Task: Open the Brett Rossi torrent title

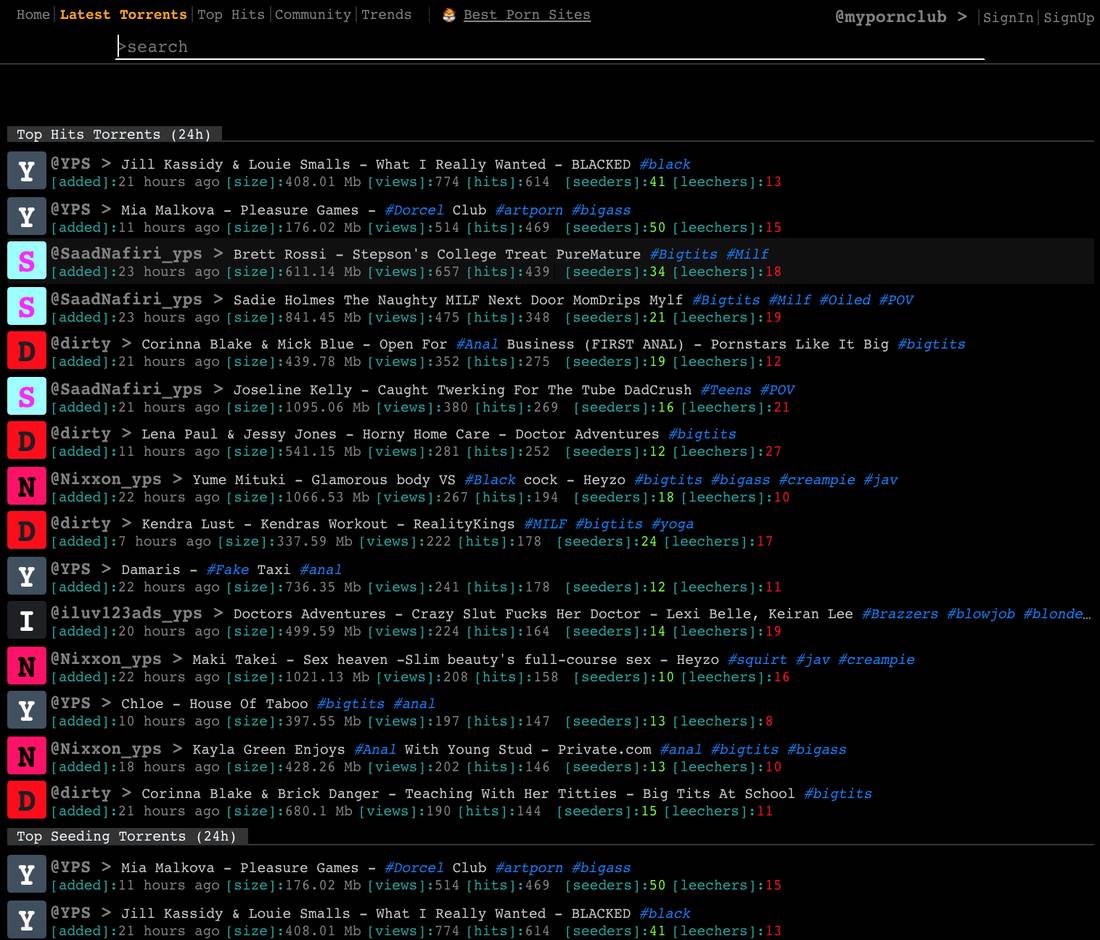Action: (x=436, y=254)
